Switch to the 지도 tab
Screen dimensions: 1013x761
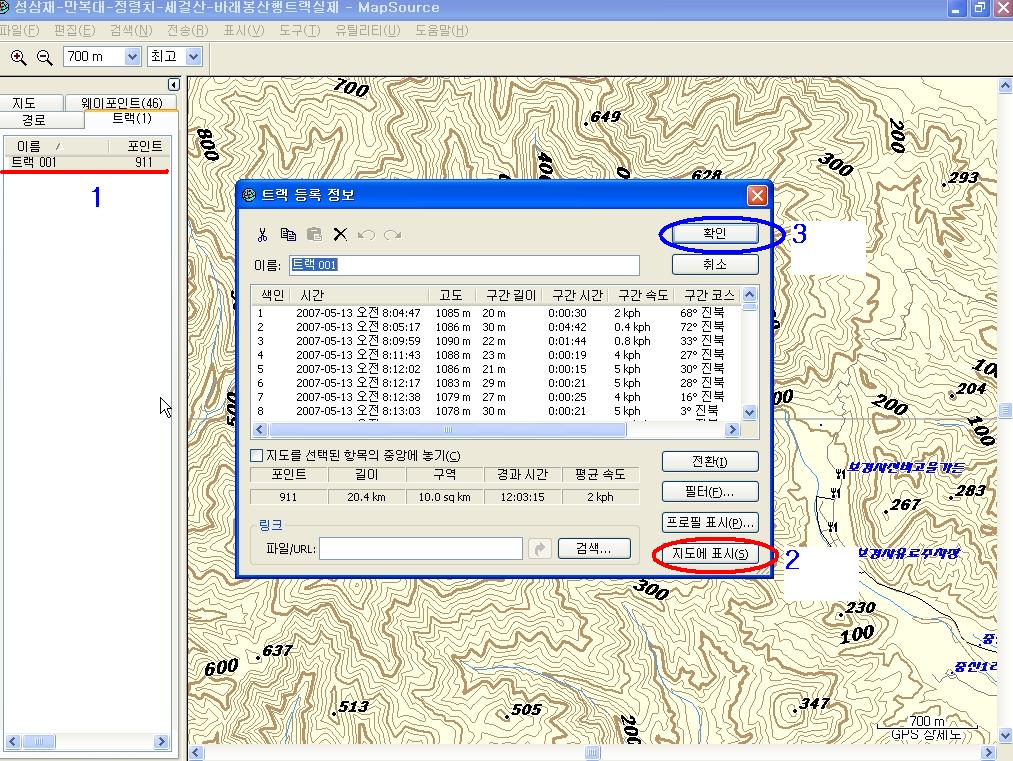[31, 103]
